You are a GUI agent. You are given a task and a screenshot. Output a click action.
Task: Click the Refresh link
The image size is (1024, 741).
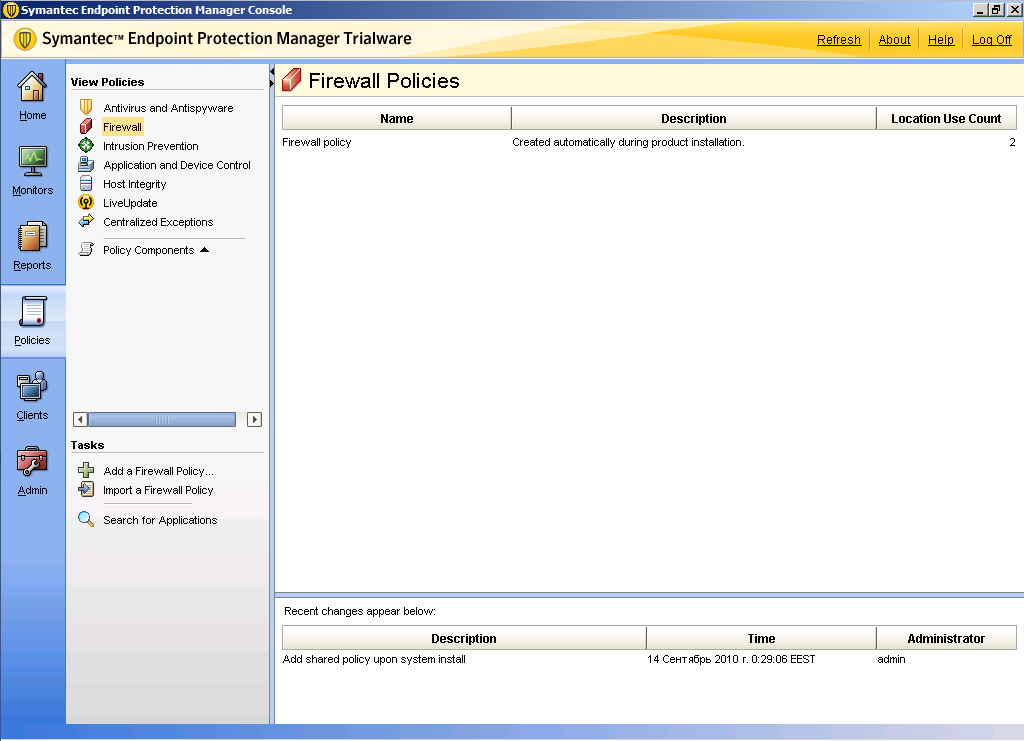click(x=839, y=39)
